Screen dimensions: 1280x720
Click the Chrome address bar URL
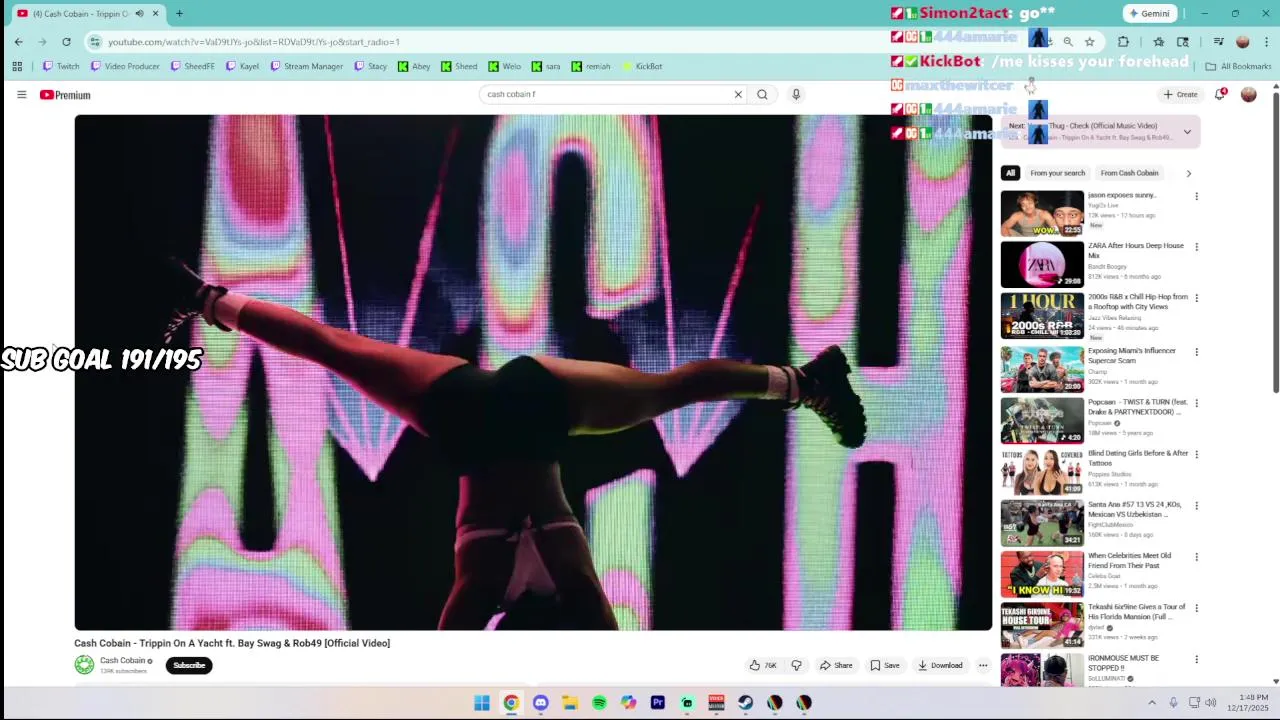point(253,42)
